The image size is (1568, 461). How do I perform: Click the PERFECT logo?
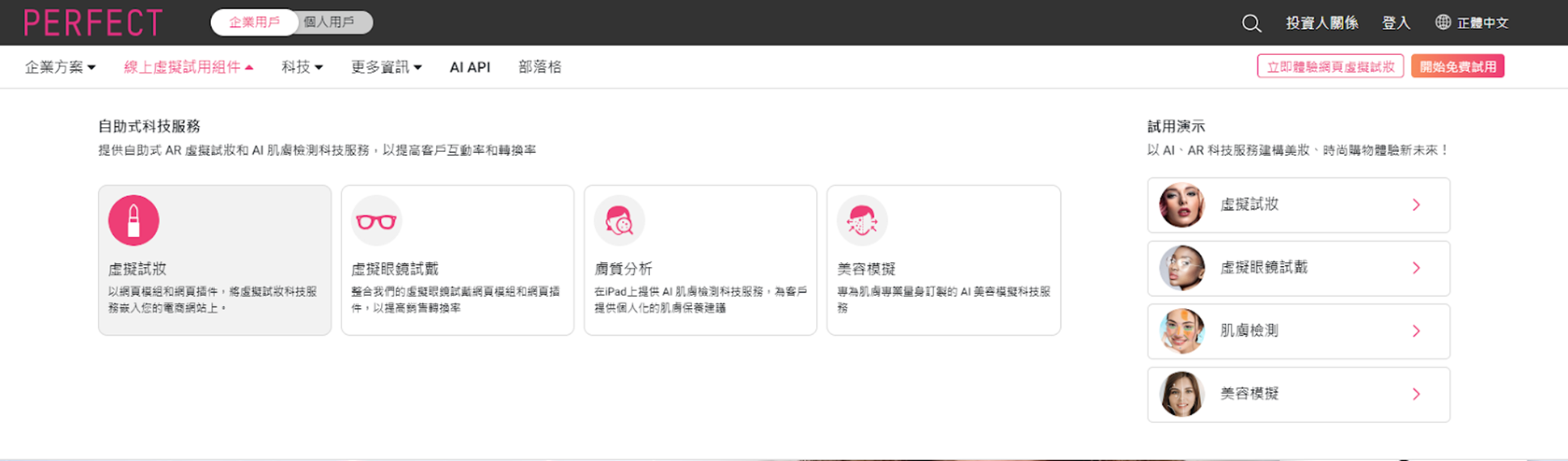click(x=93, y=23)
